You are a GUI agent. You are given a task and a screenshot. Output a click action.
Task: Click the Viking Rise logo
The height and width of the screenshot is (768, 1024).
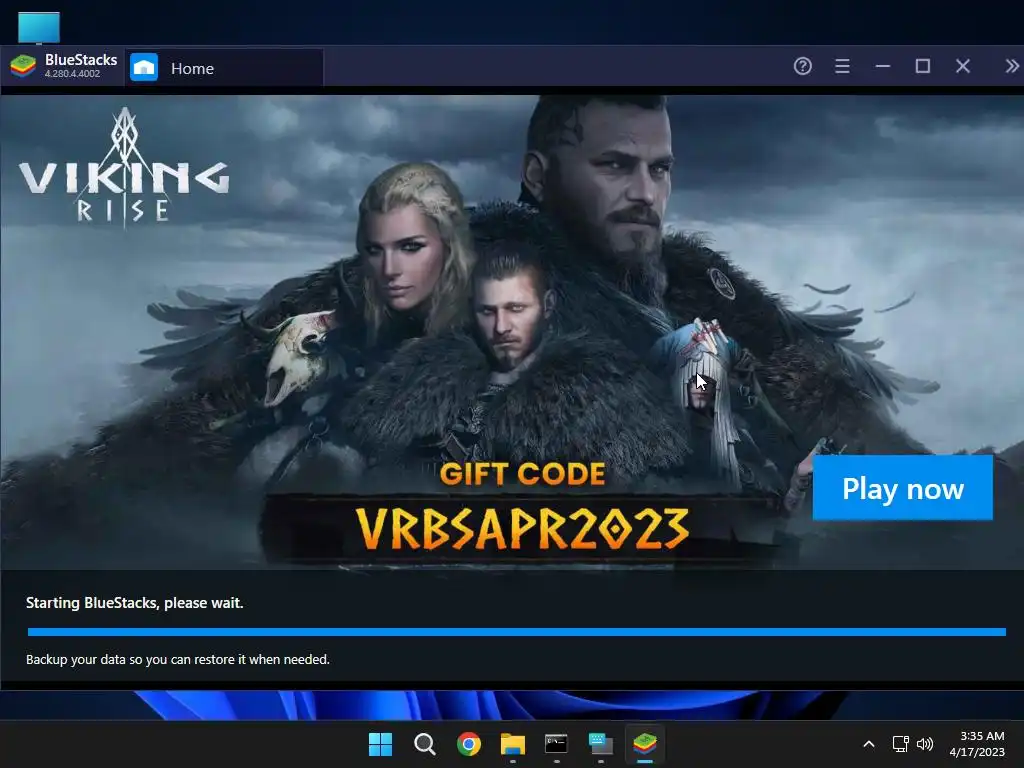pos(124,168)
